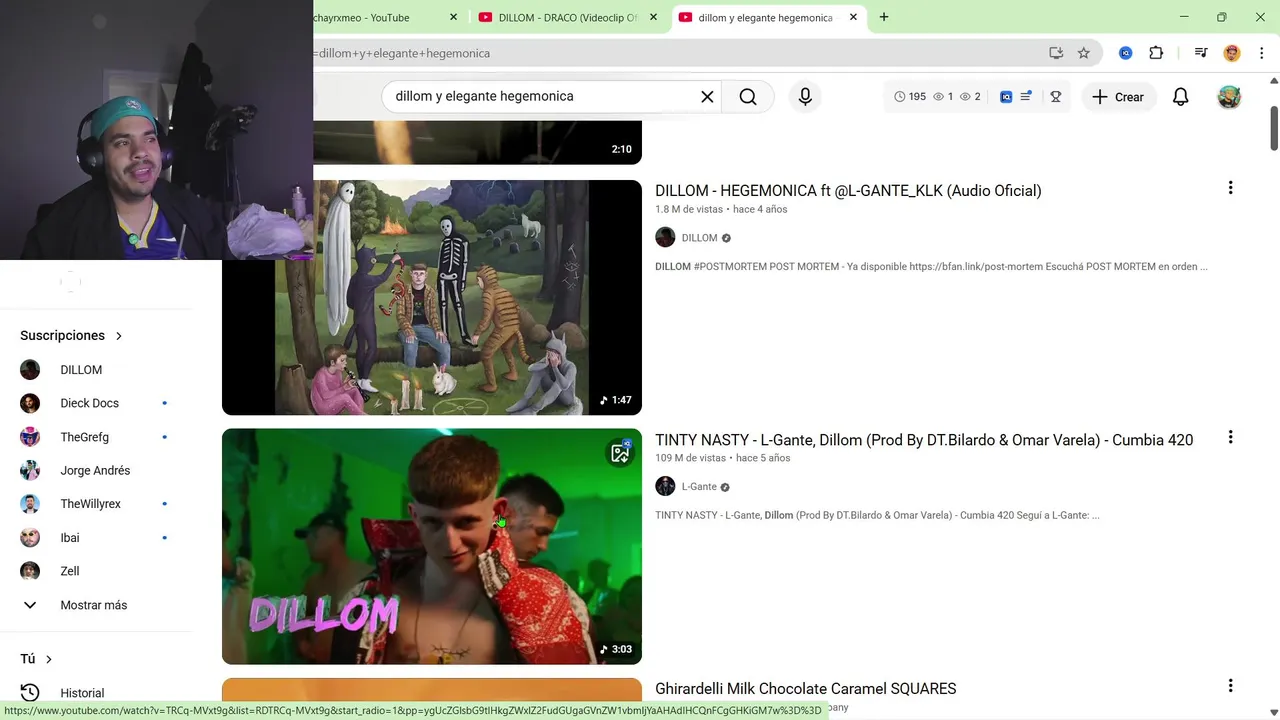
Task: Open Jorge Andrés subscription
Action: pos(95,470)
